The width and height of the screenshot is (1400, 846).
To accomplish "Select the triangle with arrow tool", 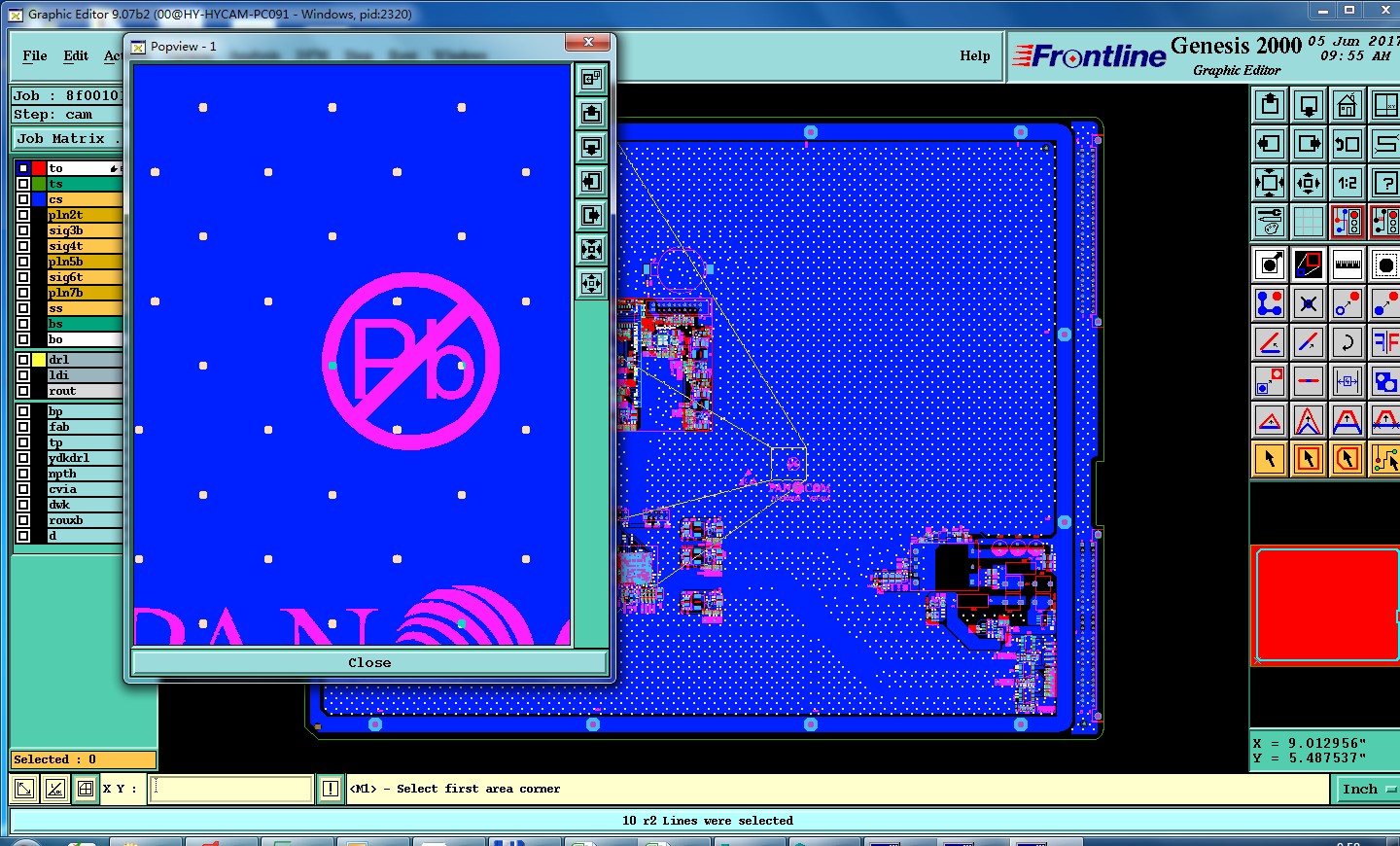I will [1270, 420].
